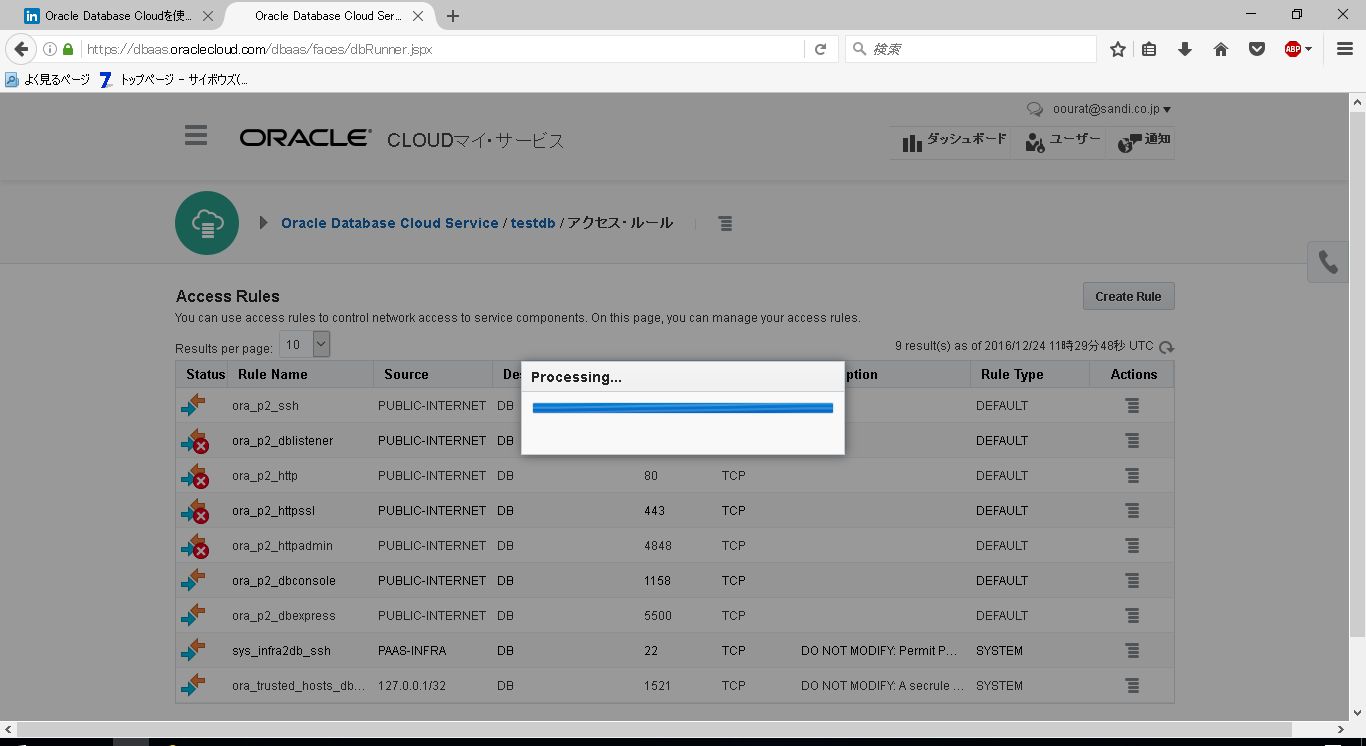Open the Actions menu for ora_p2_httpssl
This screenshot has height=746, width=1366.
(x=1132, y=511)
